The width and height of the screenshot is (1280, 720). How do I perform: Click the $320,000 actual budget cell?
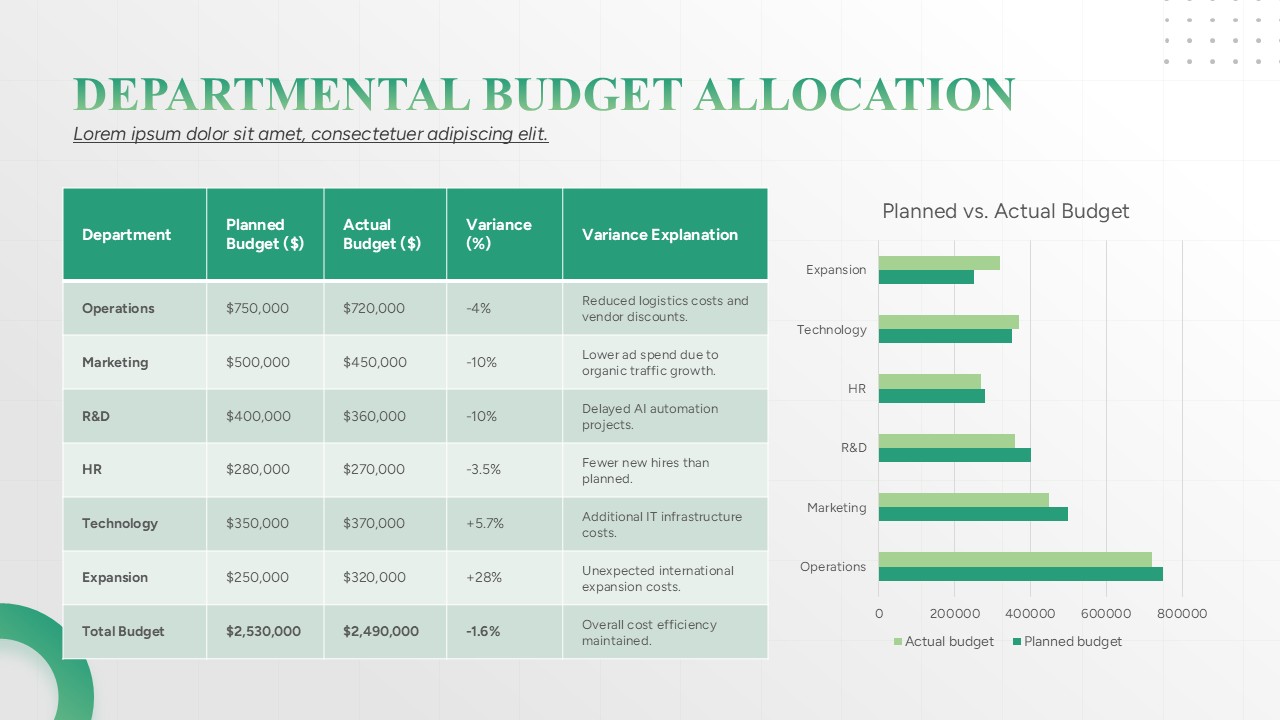(385, 578)
